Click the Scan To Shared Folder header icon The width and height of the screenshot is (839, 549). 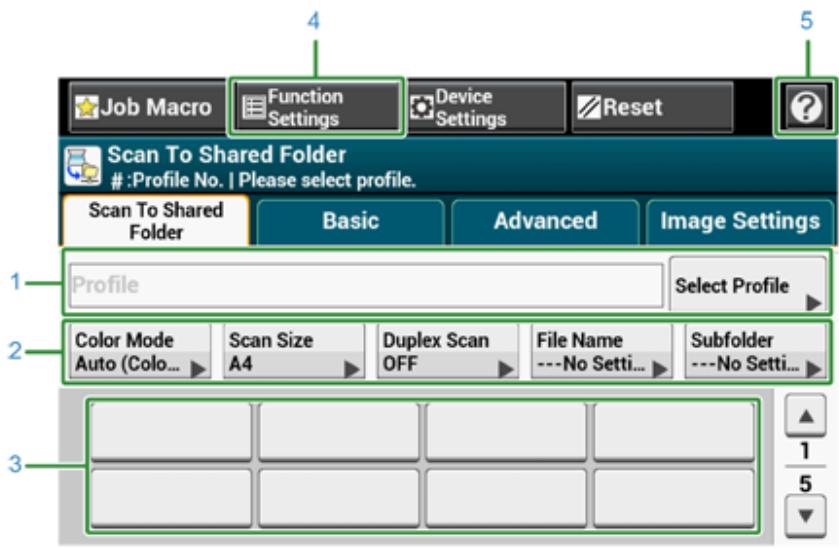[x=84, y=165]
